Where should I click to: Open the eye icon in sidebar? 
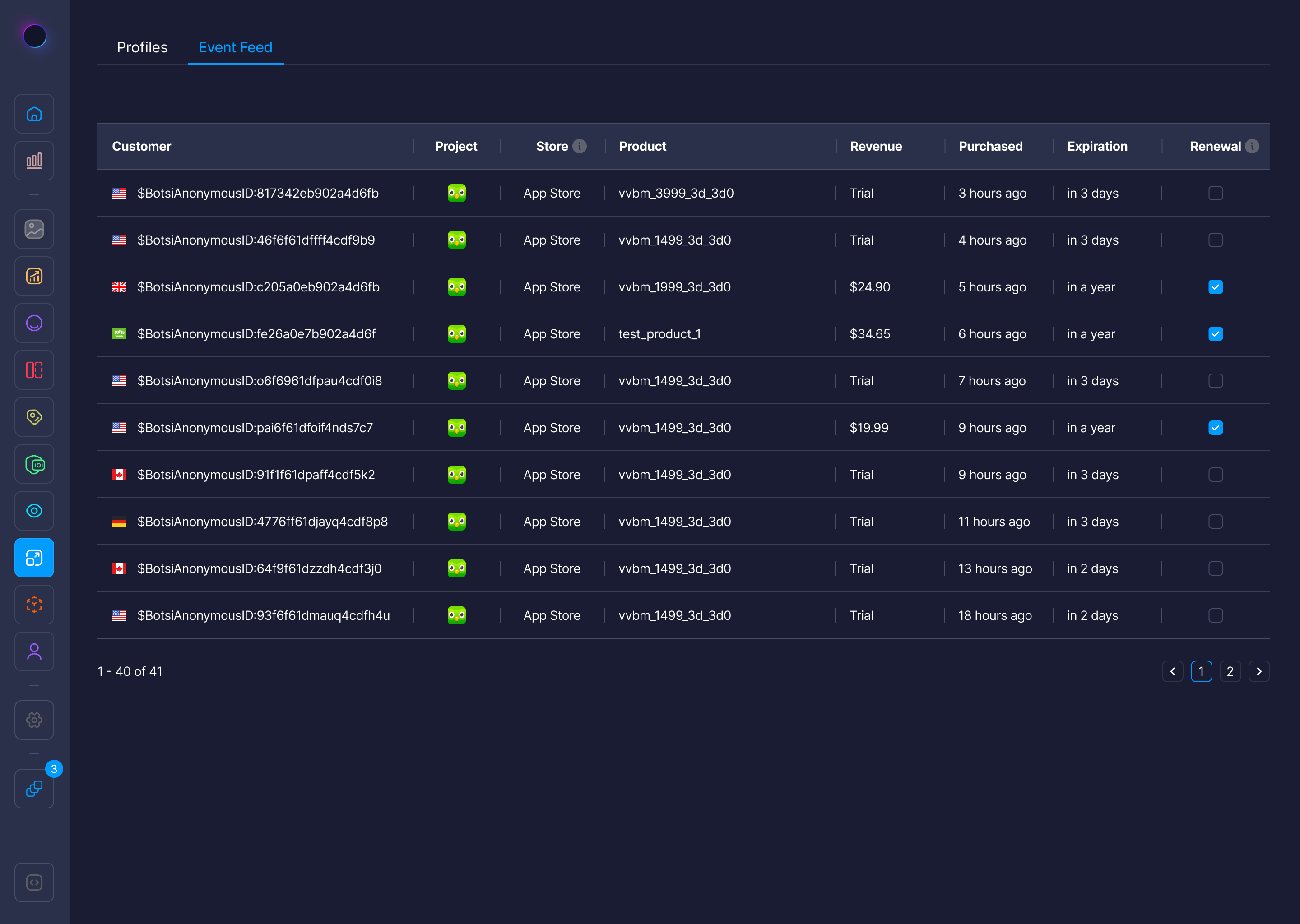(34, 511)
